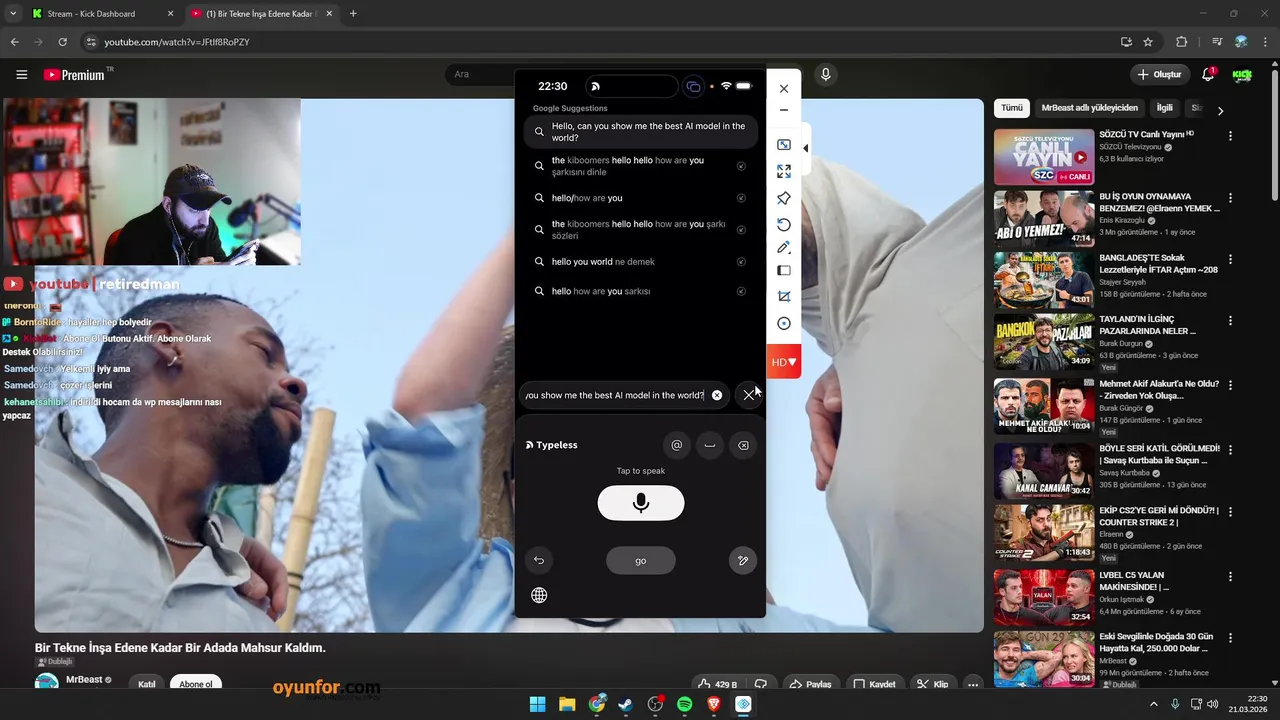
Task: Select the 'hello/how are you' suggestion
Action: click(641, 198)
